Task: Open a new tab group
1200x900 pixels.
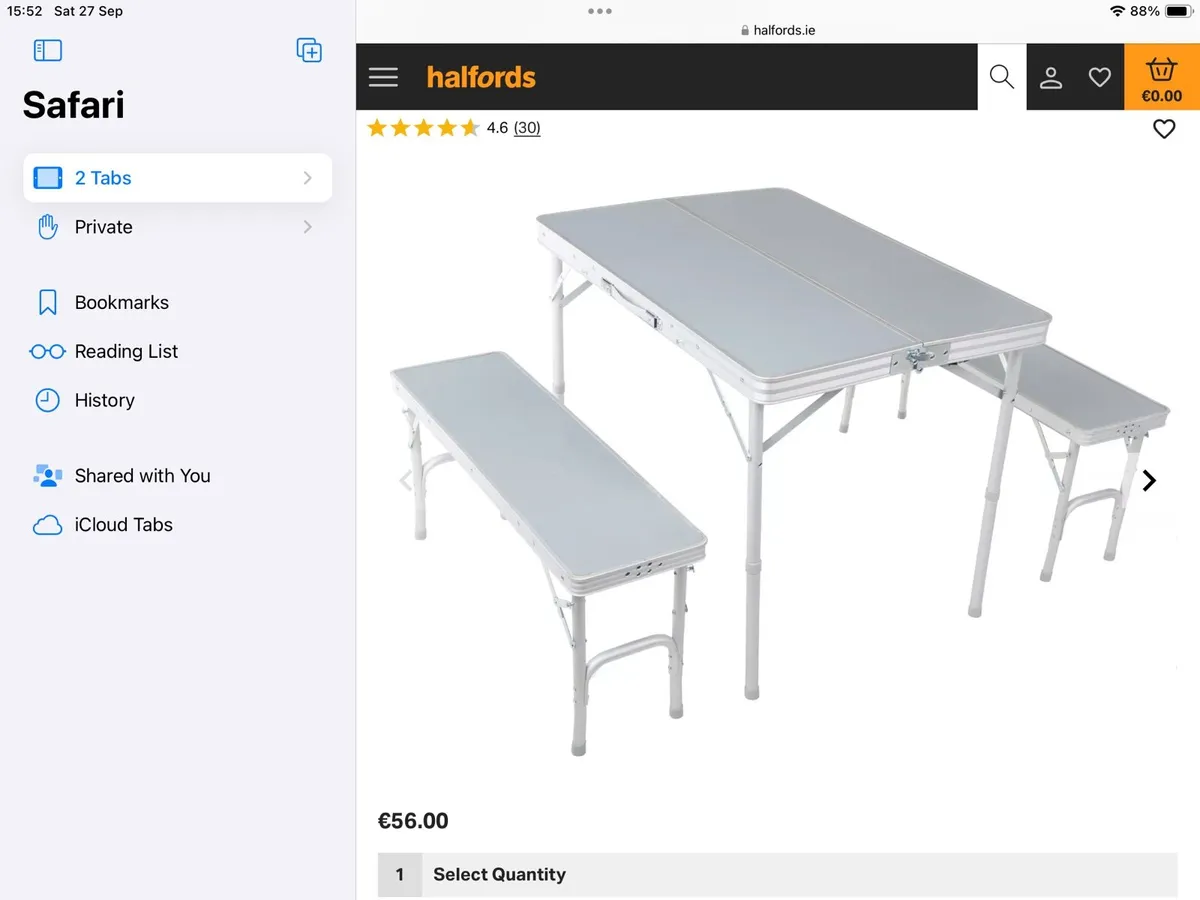Action: point(309,50)
